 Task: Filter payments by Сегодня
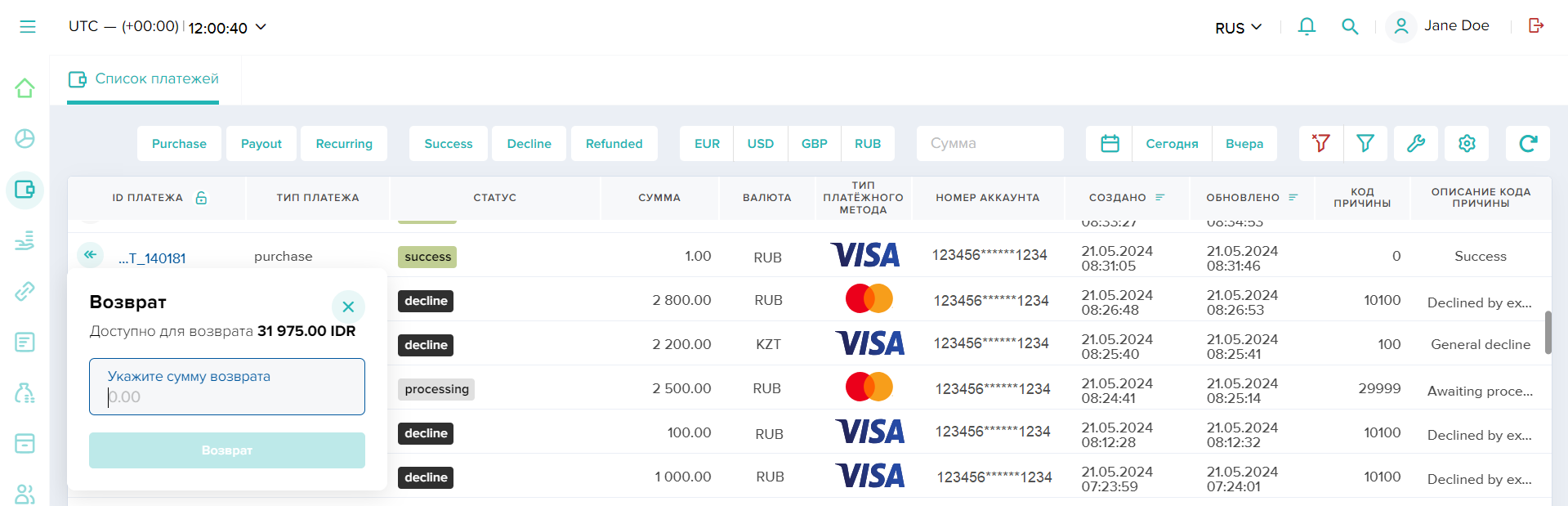pos(1172,144)
